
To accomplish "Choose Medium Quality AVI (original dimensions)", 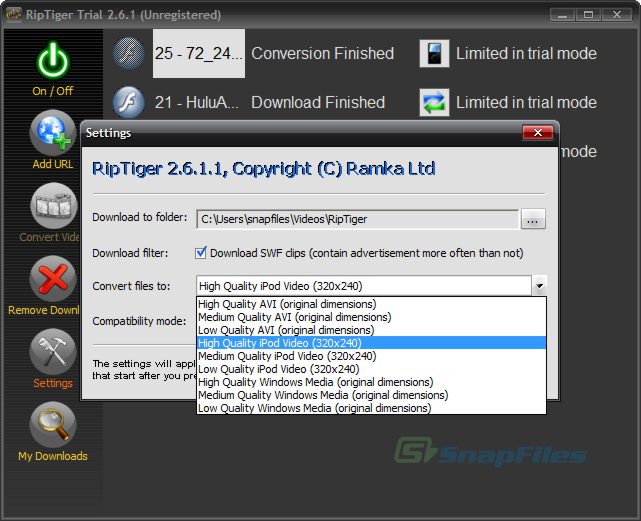I will coord(371,317).
